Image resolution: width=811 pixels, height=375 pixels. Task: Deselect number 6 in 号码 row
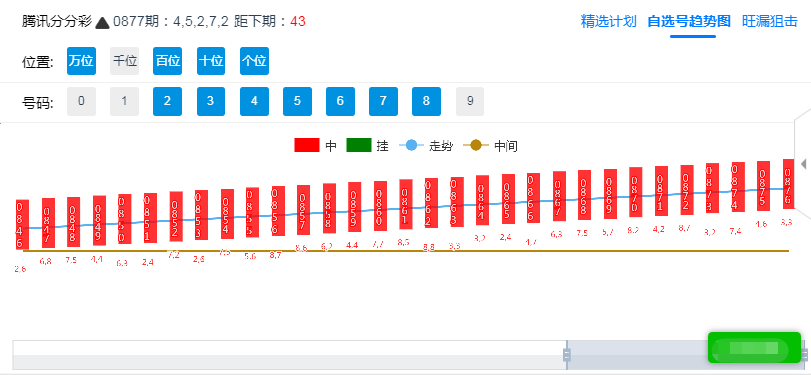[x=340, y=101]
